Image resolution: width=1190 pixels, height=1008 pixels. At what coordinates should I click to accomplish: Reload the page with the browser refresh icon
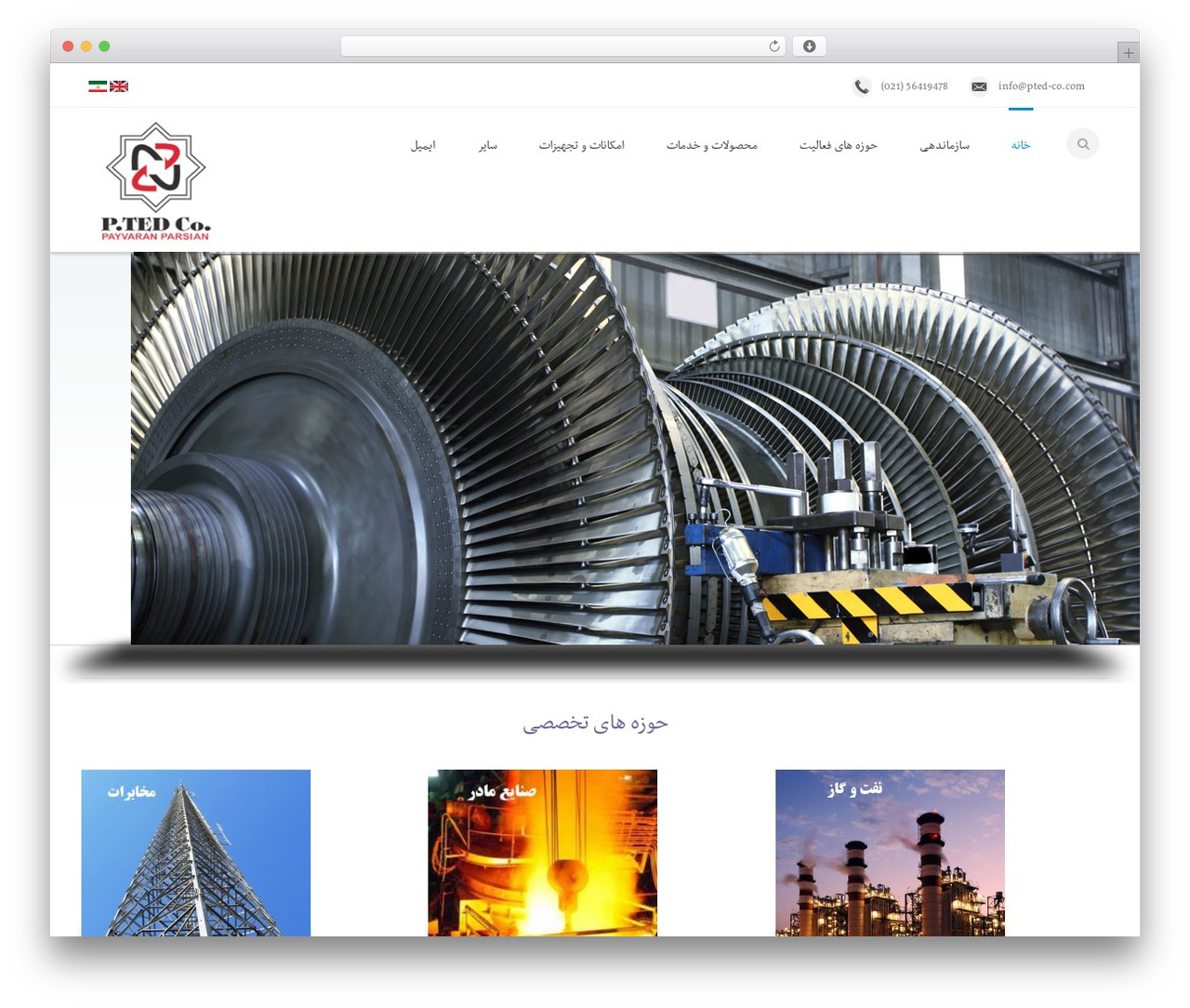774,46
